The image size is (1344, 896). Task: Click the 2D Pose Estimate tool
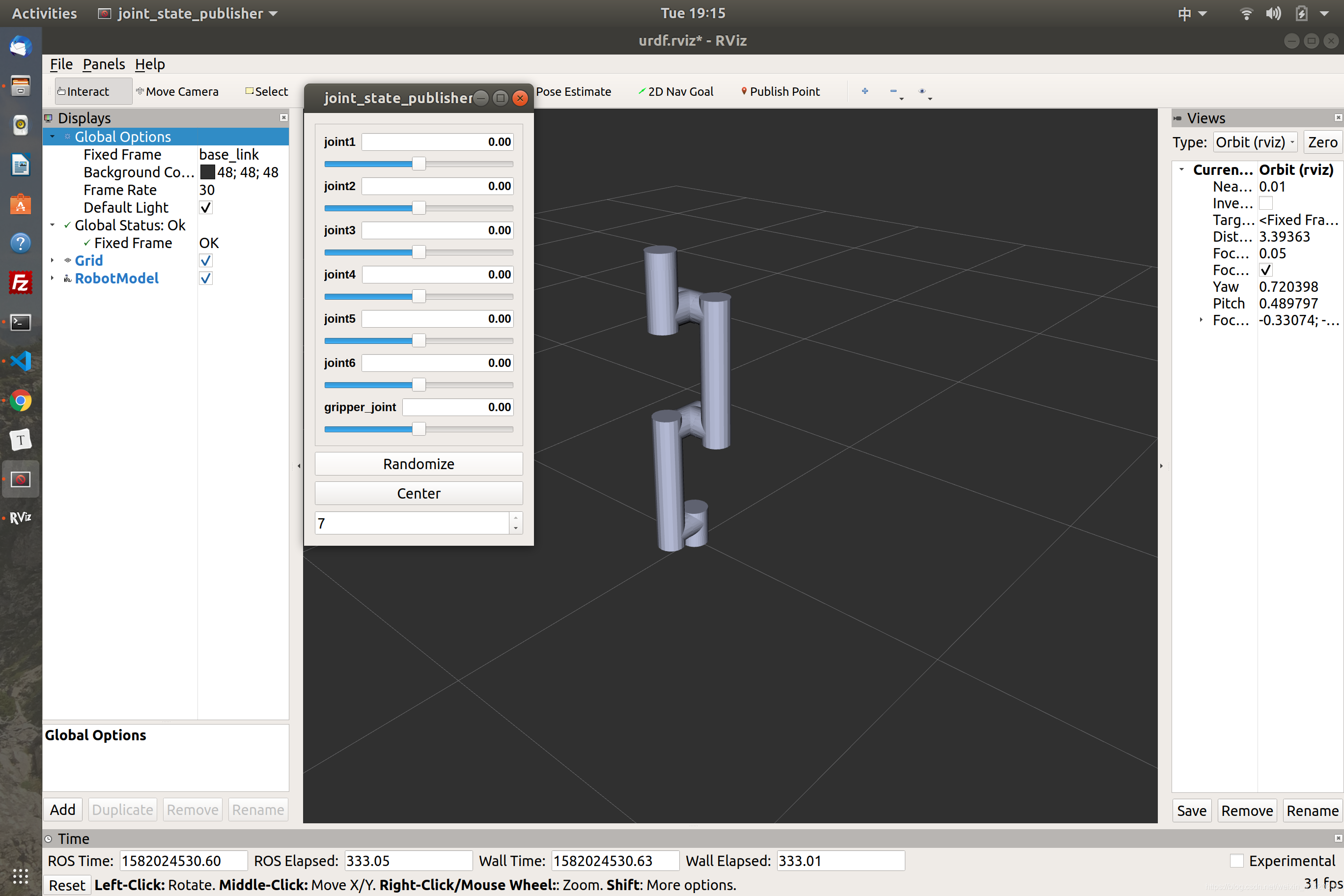pyautogui.click(x=573, y=91)
